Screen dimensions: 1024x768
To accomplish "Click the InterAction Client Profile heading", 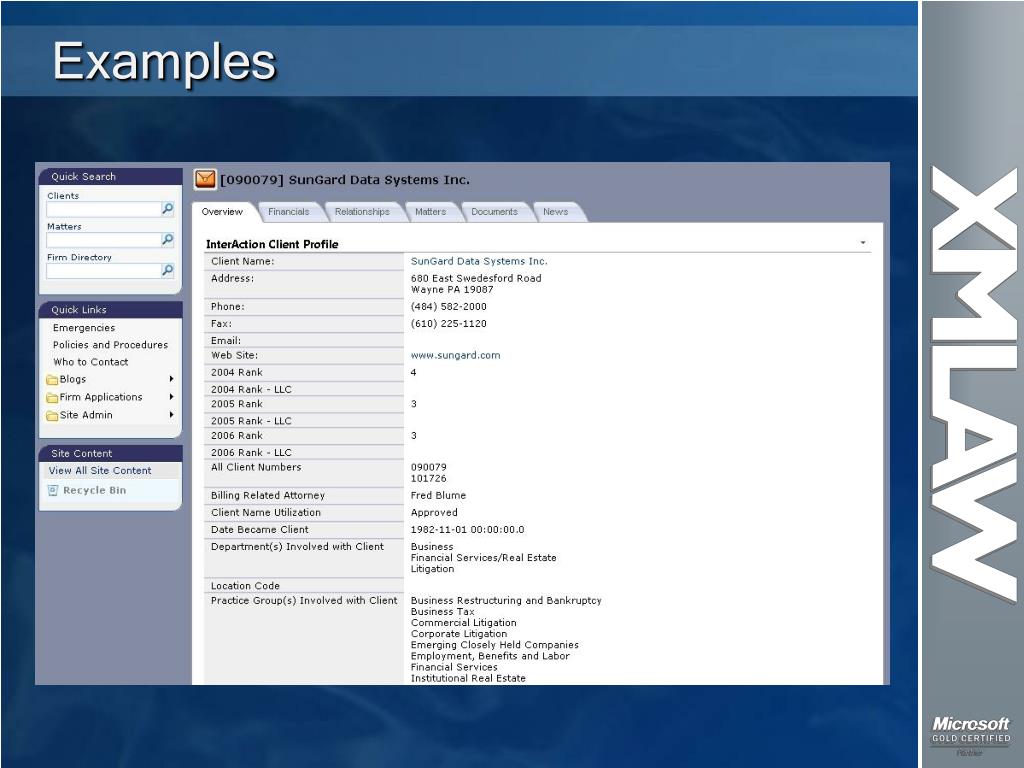I will [272, 244].
